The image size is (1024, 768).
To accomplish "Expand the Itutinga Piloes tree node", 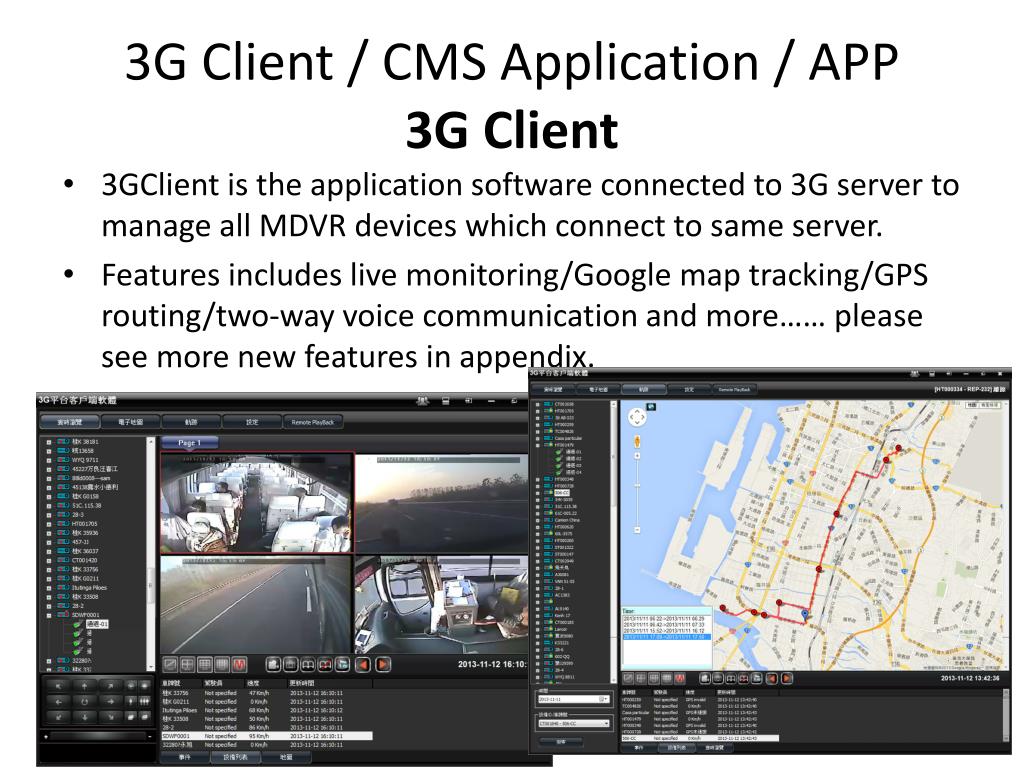I will (x=48, y=588).
